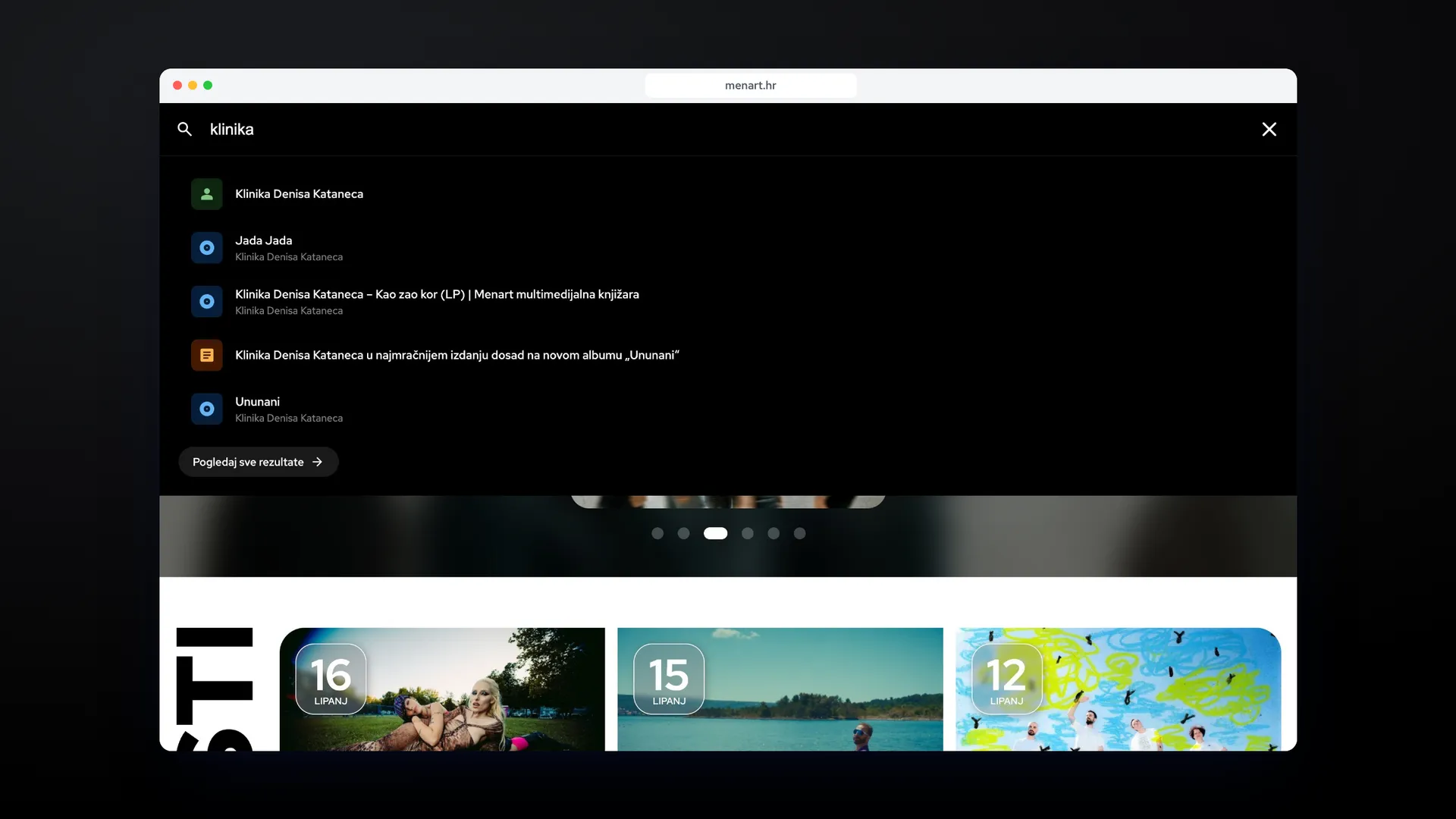Select the active third carousel indicator
The image size is (1456, 819).
point(715,533)
